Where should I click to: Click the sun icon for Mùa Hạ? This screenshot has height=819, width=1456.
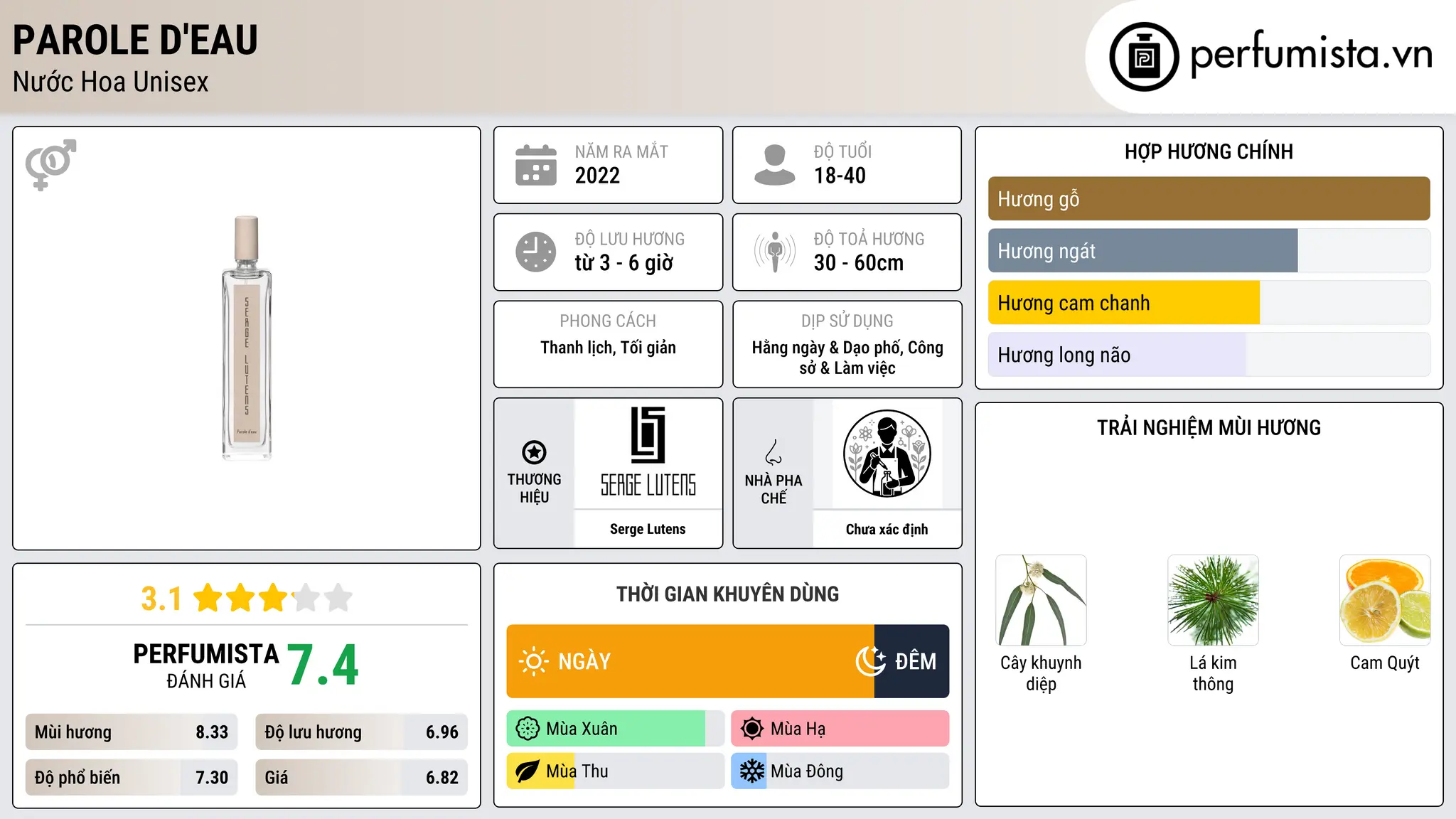click(x=752, y=729)
